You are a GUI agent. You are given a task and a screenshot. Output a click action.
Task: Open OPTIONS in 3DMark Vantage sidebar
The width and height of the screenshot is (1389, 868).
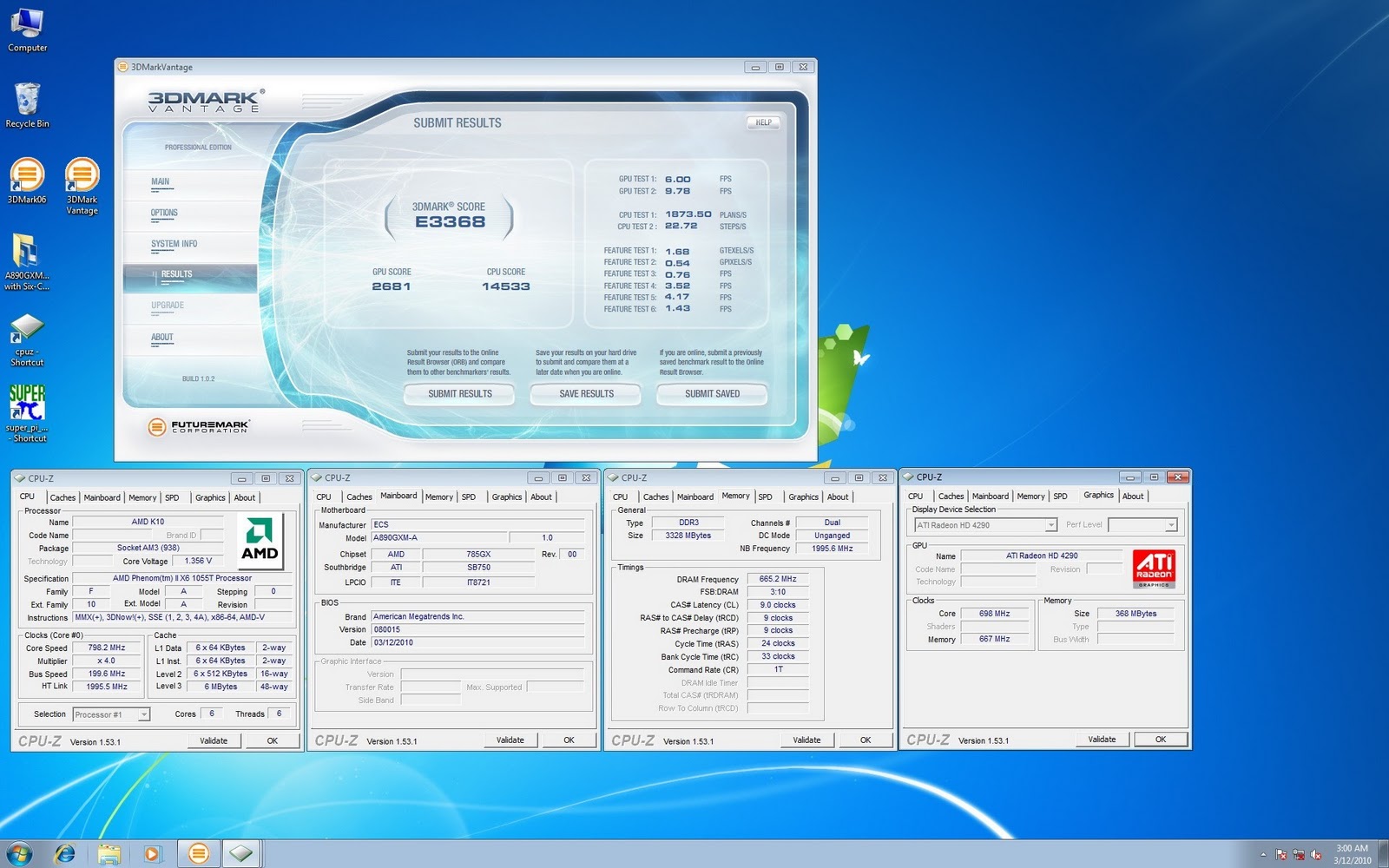164,214
